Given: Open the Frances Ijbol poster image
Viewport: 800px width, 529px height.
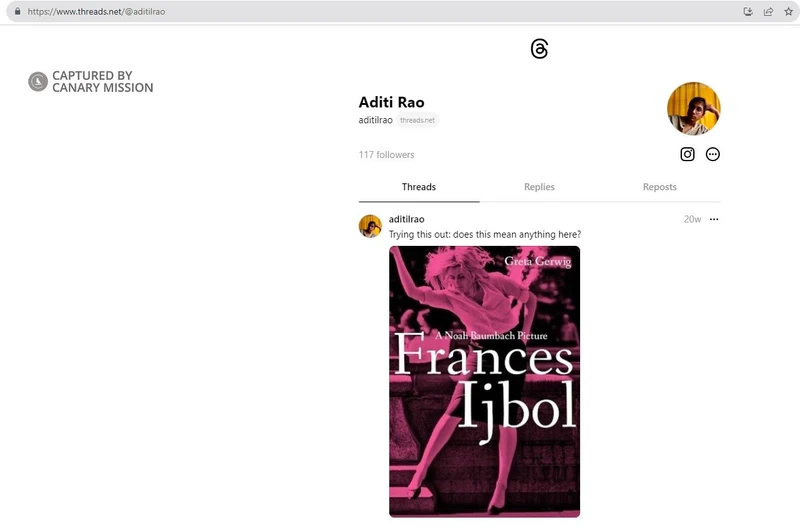Looking at the screenshot, I should click(484, 382).
